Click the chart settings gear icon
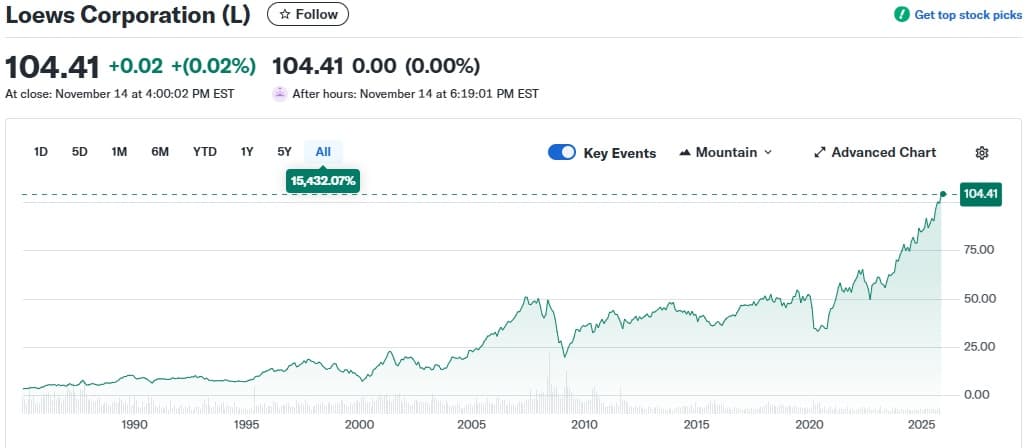1036x448 pixels. pyautogui.click(x=981, y=153)
